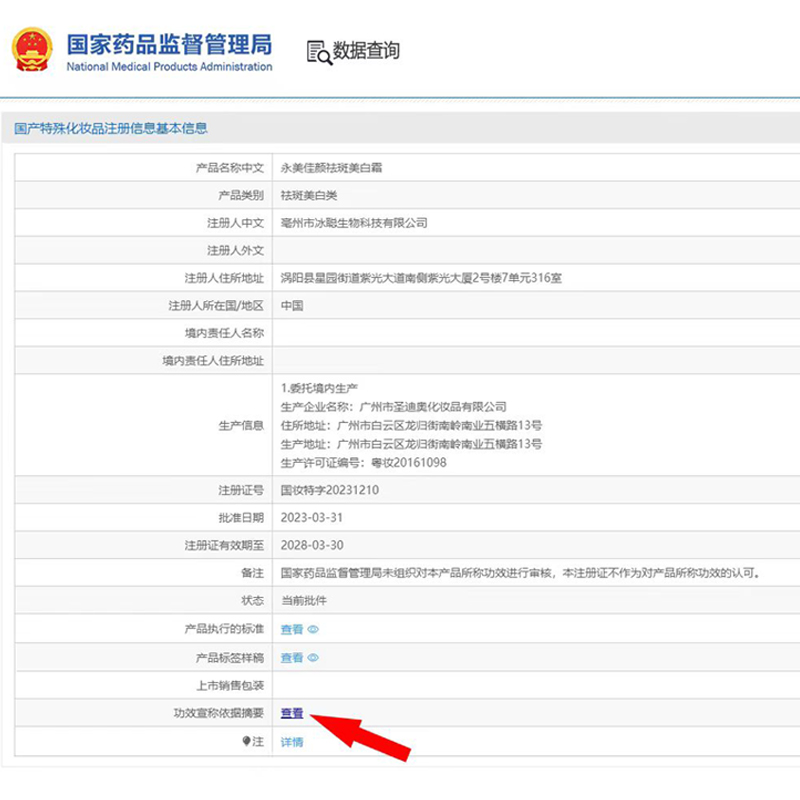This screenshot has height=800, width=800.
Task: Click label 功效宣称依据摘要
Action: 218,713
